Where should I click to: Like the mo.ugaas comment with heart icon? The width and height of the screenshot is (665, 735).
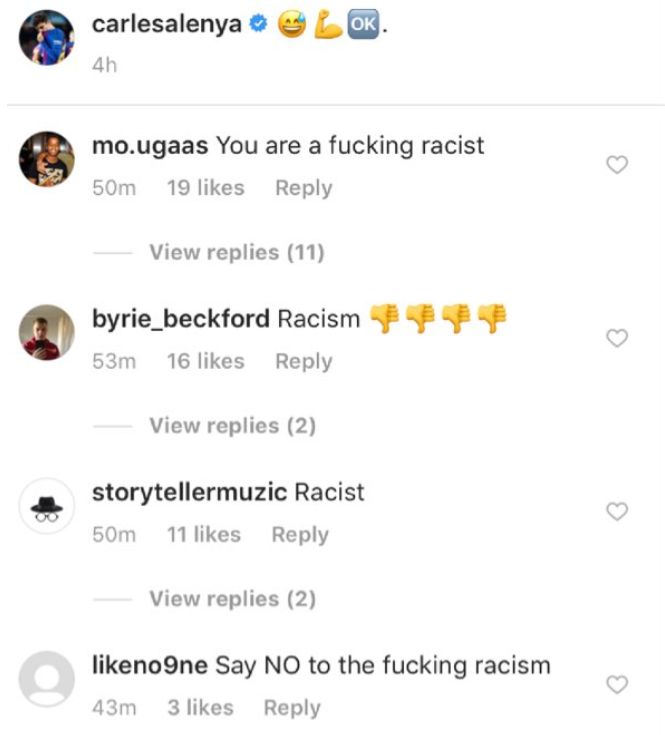[617, 165]
